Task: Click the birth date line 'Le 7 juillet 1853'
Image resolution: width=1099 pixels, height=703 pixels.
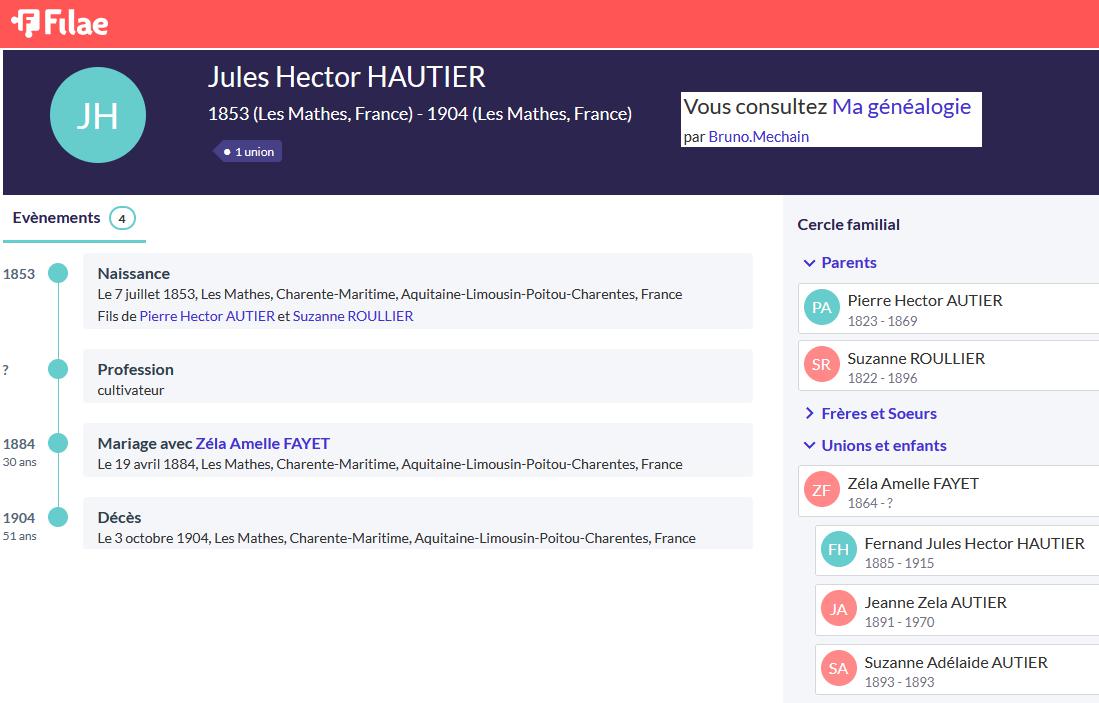Action: 390,294
